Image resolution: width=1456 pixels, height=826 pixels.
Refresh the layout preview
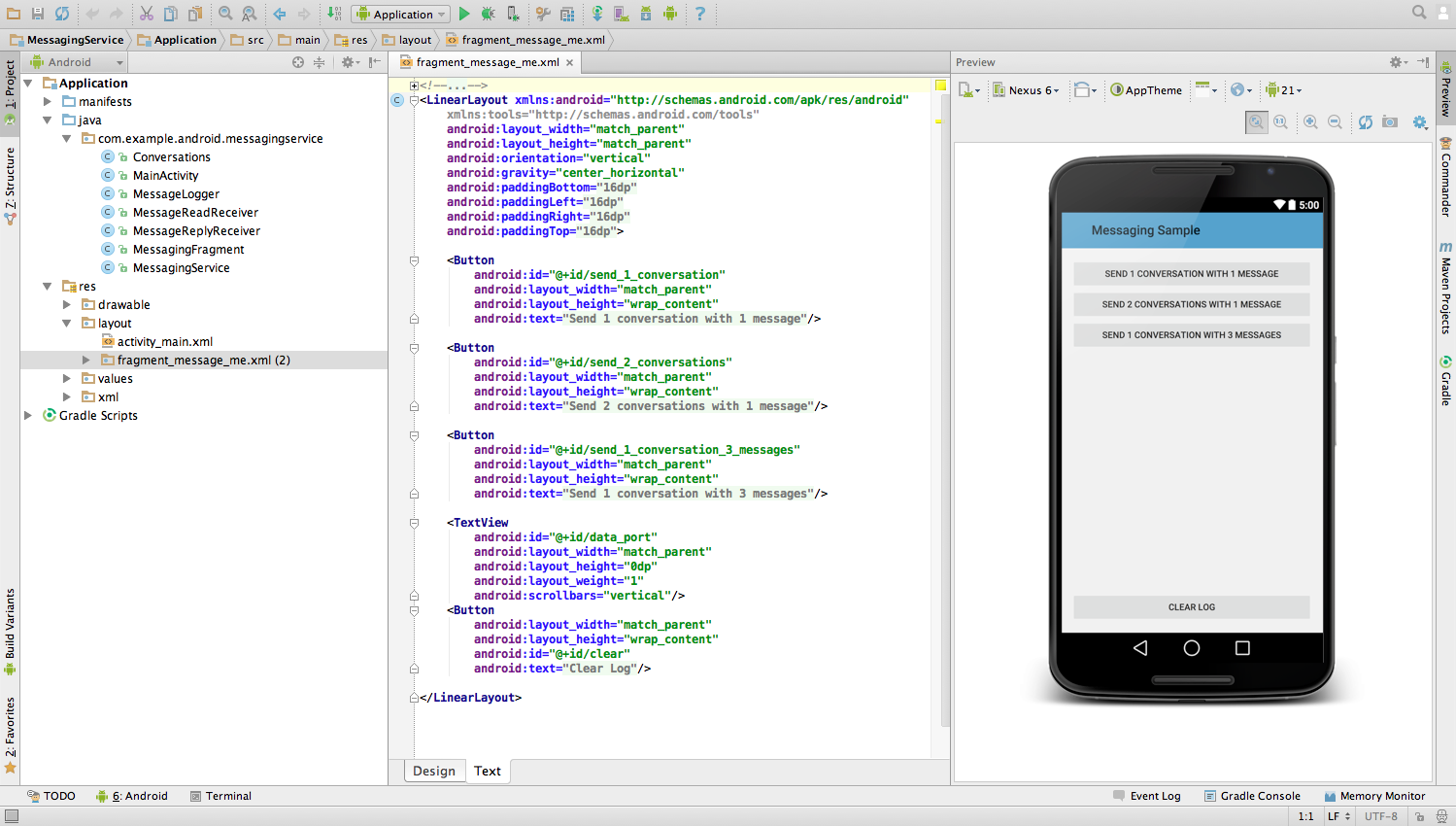coord(1365,121)
